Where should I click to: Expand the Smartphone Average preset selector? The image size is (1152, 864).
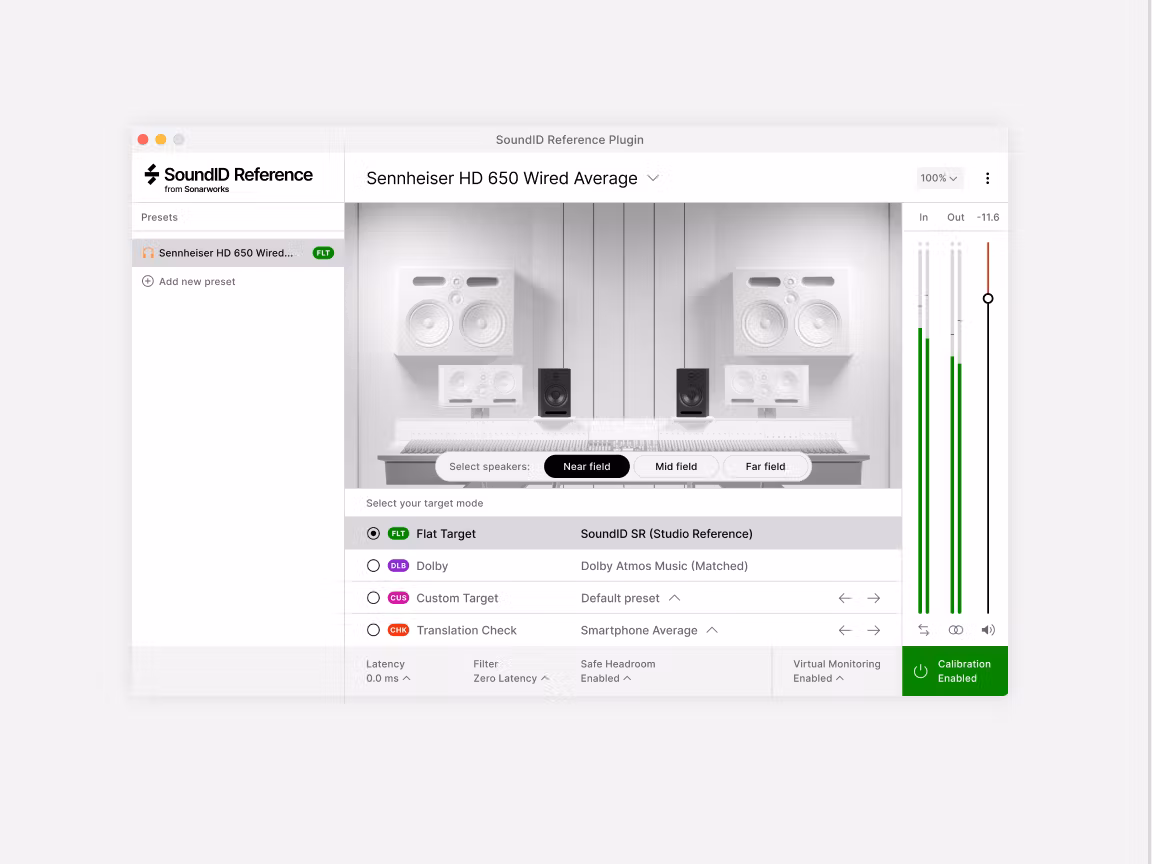[650, 630]
